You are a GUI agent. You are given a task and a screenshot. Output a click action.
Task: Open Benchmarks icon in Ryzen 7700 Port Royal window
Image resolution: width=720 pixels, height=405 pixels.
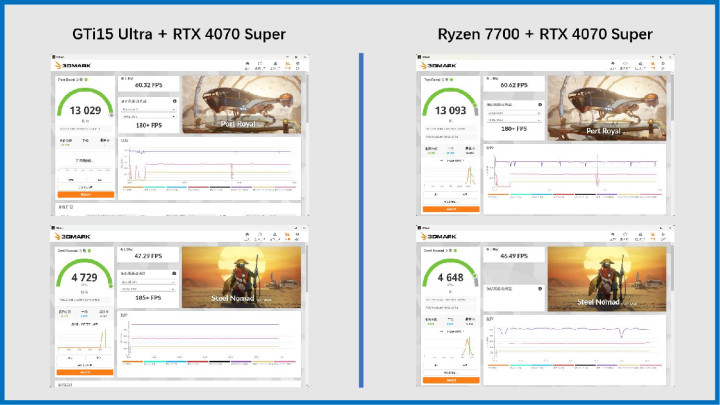point(625,65)
